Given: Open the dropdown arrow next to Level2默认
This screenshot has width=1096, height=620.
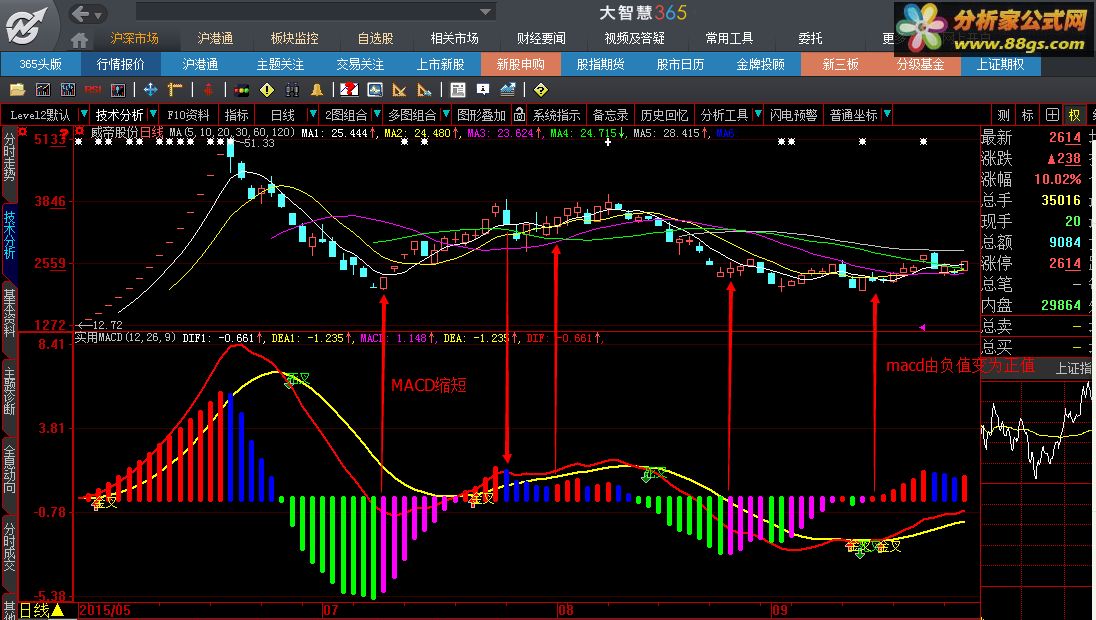Looking at the screenshot, I should 84,114.
